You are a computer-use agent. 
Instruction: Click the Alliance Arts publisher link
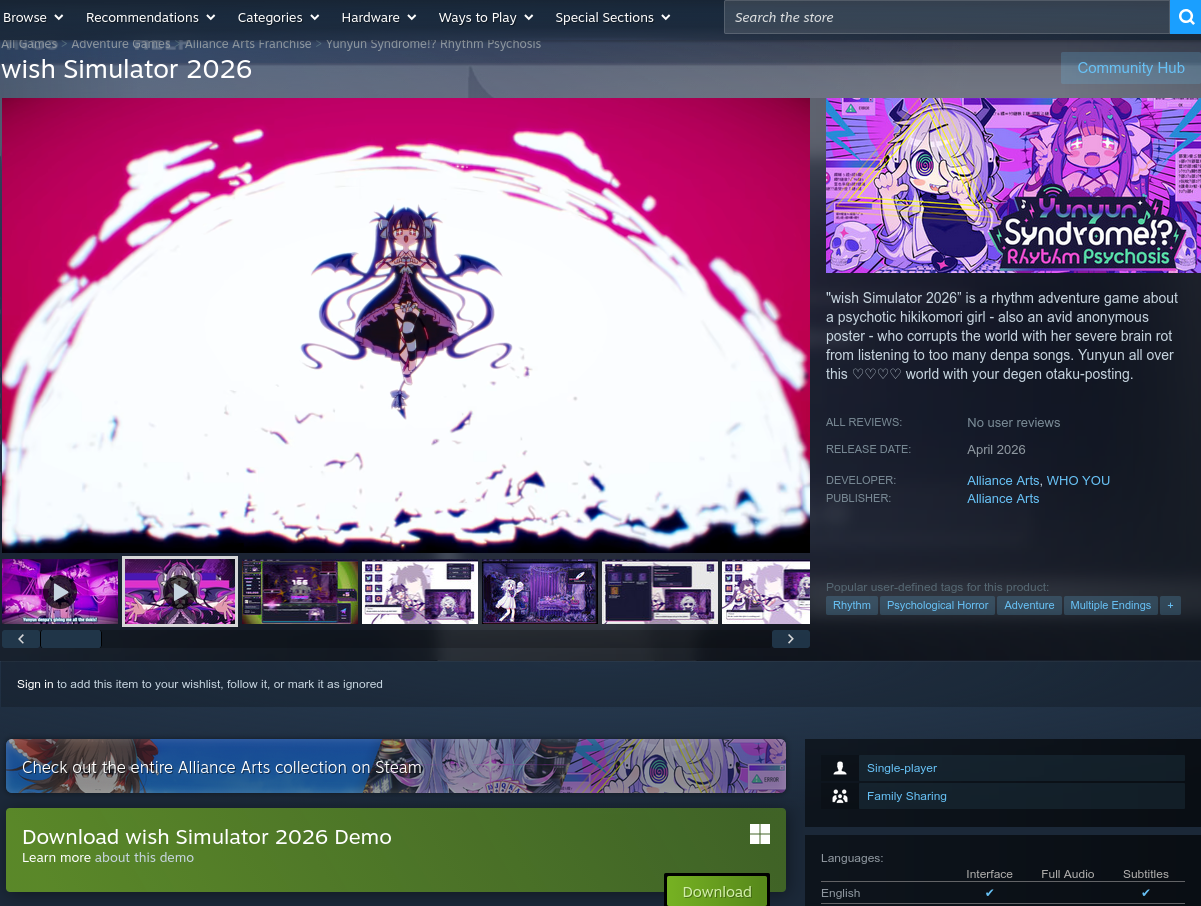pyautogui.click(x=1003, y=498)
